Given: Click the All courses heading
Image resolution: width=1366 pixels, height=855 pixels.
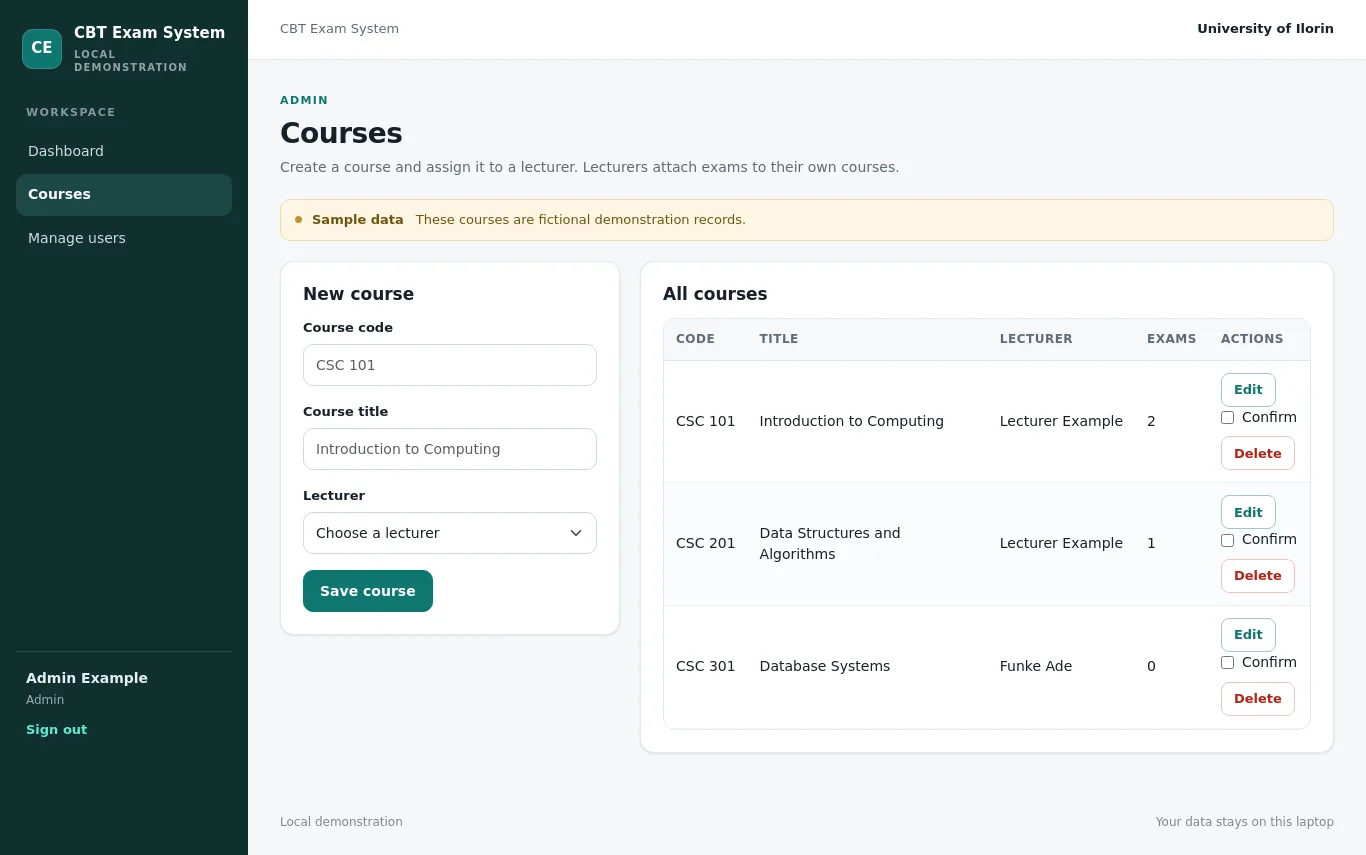Looking at the screenshot, I should (x=715, y=294).
